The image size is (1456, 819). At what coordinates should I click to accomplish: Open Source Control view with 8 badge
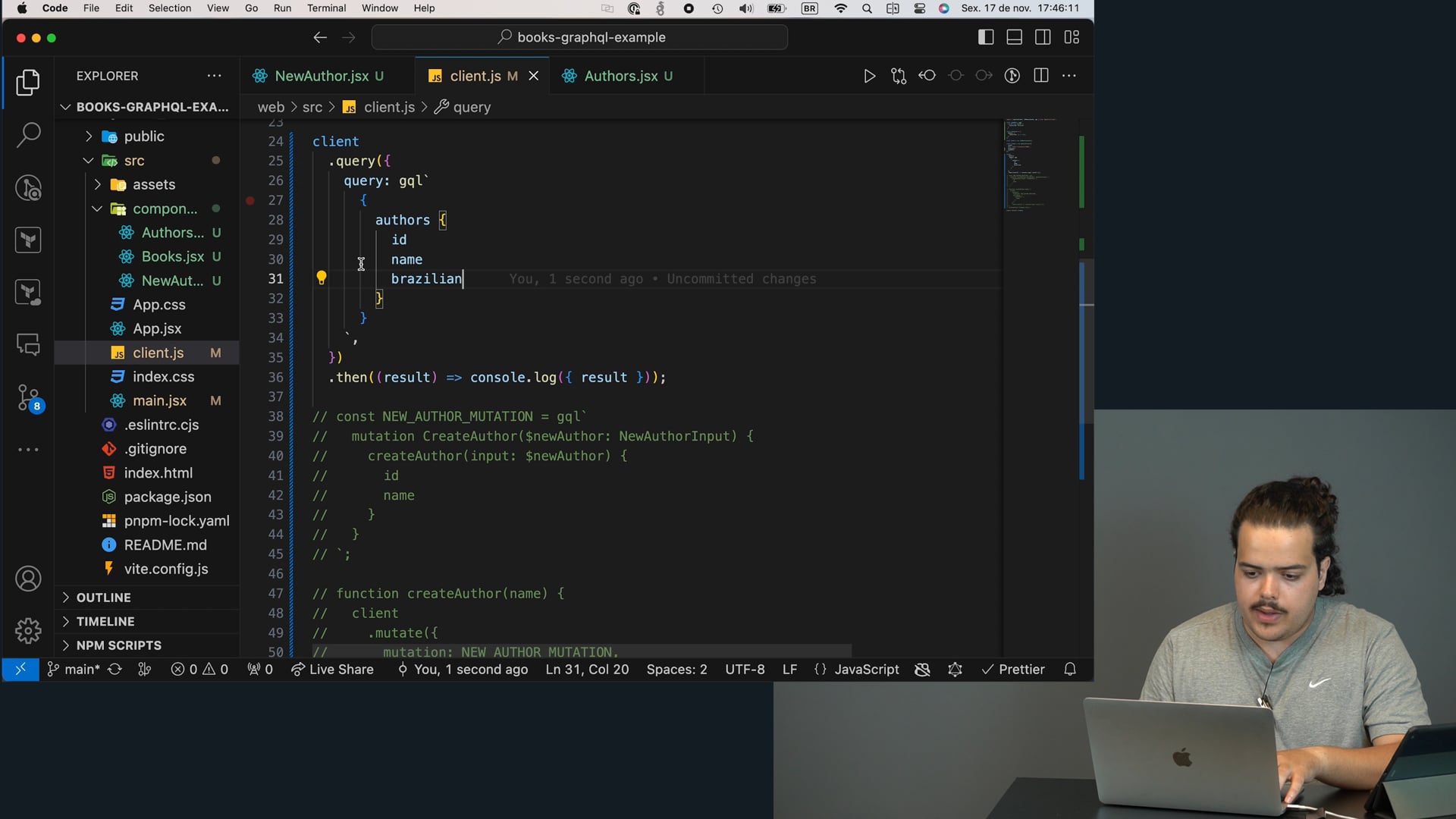point(28,397)
